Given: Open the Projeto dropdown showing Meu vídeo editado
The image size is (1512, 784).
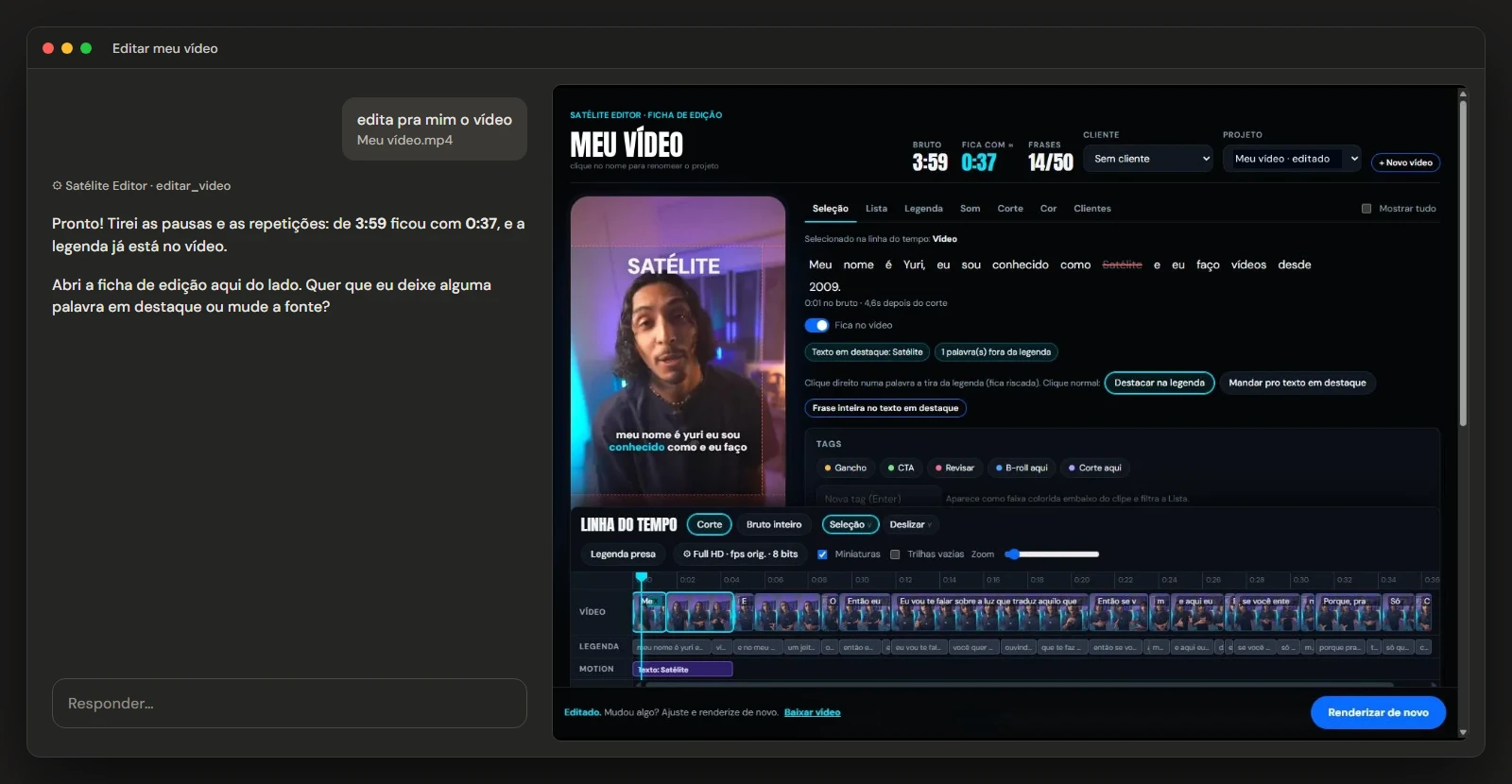Looking at the screenshot, I should coord(1293,159).
